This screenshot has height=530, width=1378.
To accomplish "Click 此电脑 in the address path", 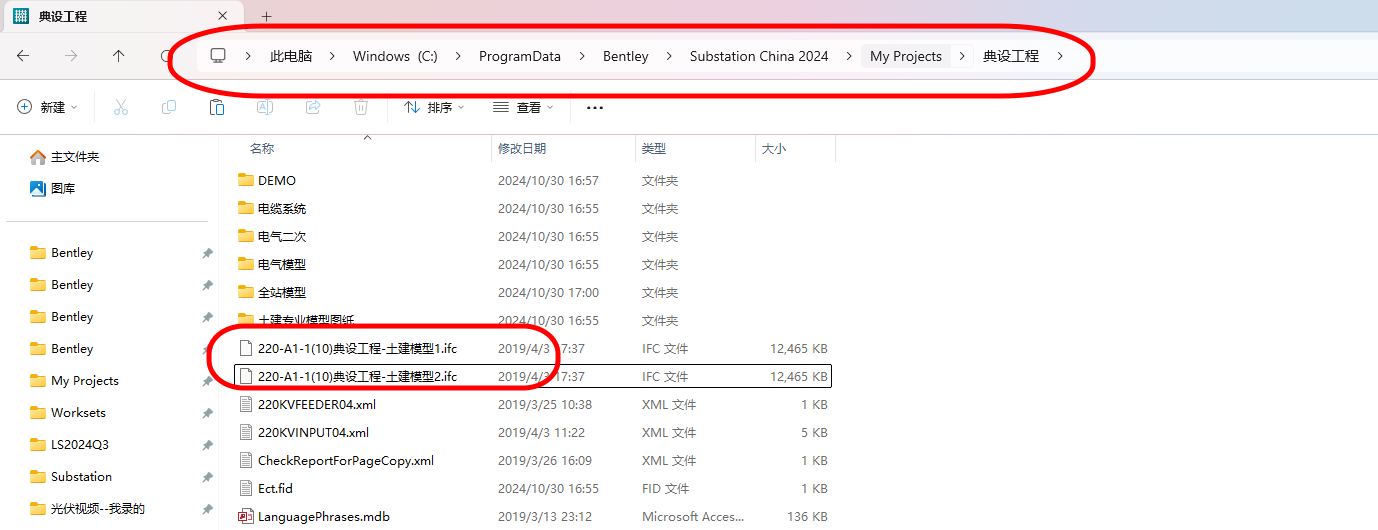I will pyautogui.click(x=291, y=56).
